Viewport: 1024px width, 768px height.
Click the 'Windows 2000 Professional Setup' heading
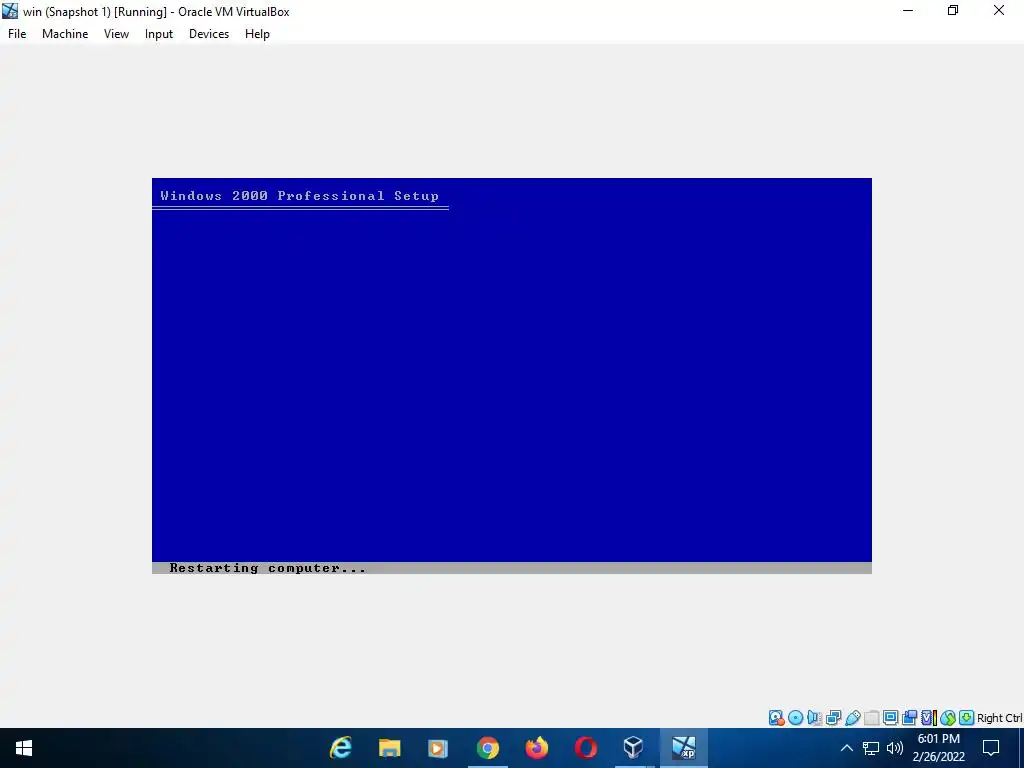[299, 196]
